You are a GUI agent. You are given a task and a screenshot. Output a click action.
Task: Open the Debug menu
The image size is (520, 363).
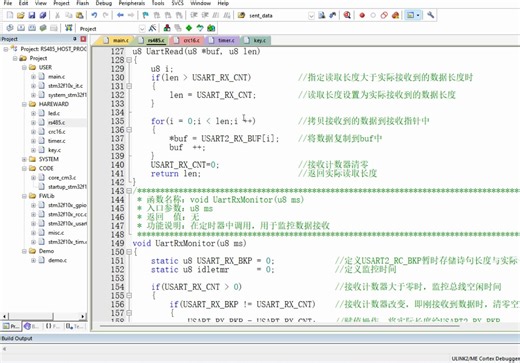[x=104, y=3]
